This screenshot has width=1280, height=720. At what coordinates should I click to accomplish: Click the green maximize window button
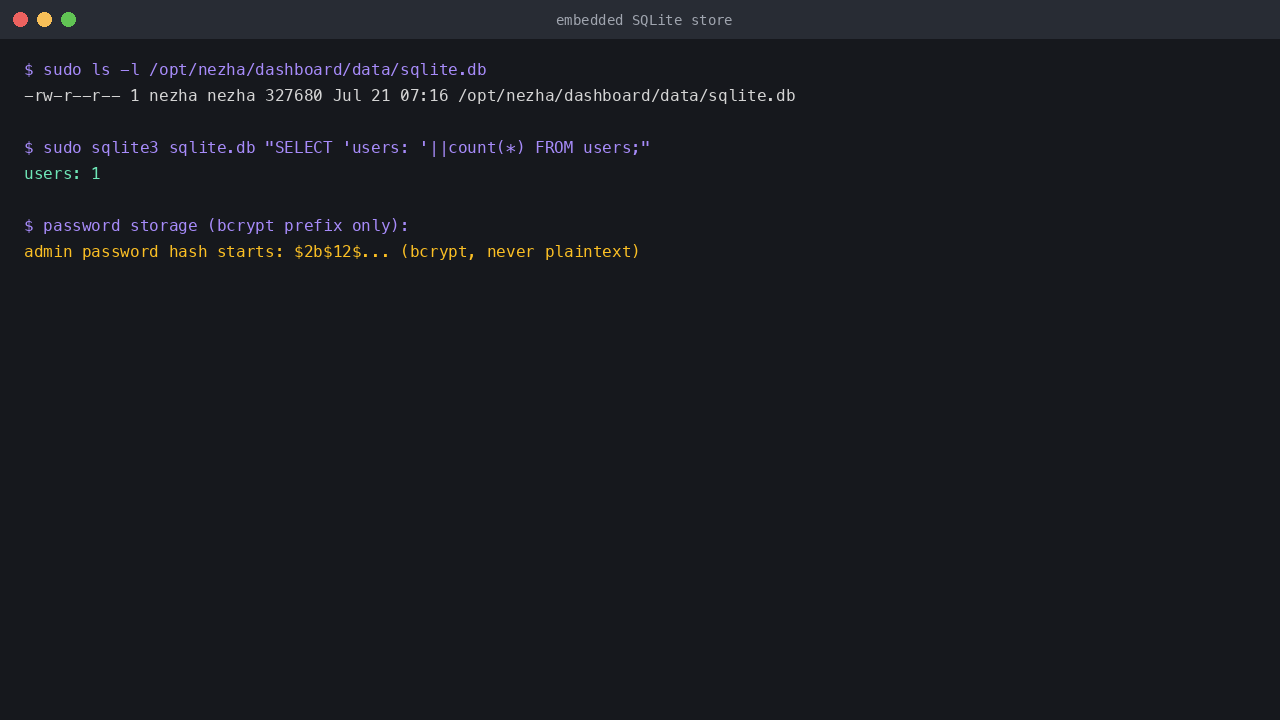(x=68, y=19)
